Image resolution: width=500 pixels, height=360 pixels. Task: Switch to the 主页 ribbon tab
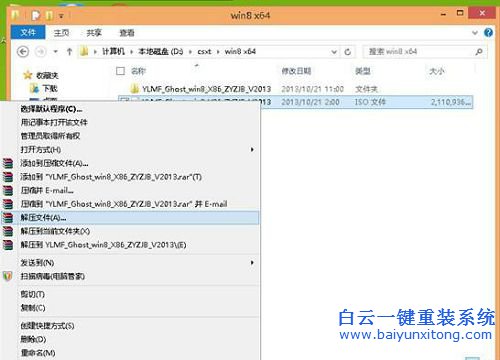pos(61,33)
